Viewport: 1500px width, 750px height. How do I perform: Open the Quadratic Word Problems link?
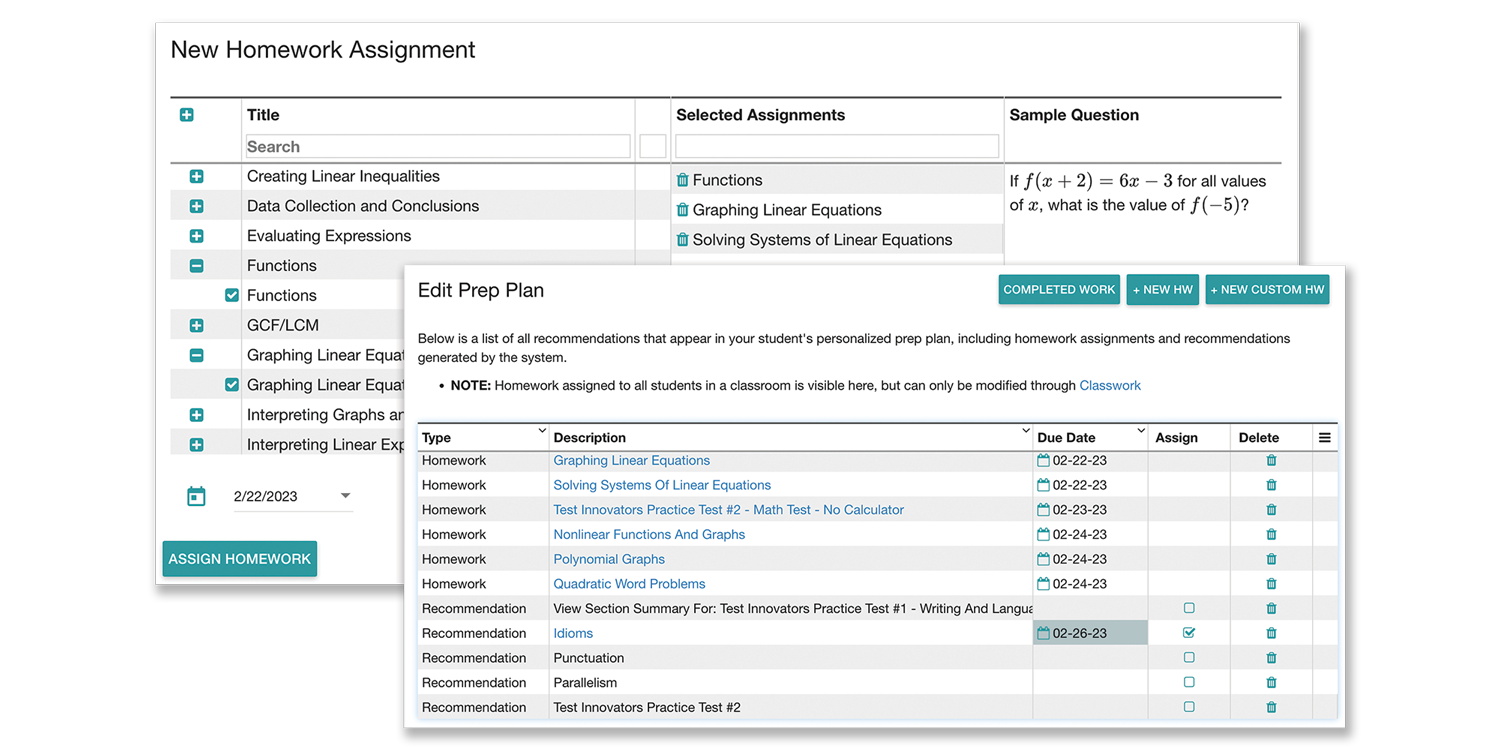[x=629, y=584]
